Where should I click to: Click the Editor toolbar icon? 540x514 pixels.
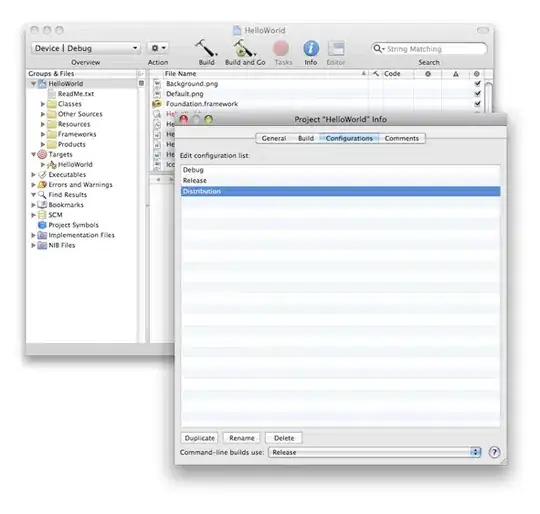[x=336, y=49]
